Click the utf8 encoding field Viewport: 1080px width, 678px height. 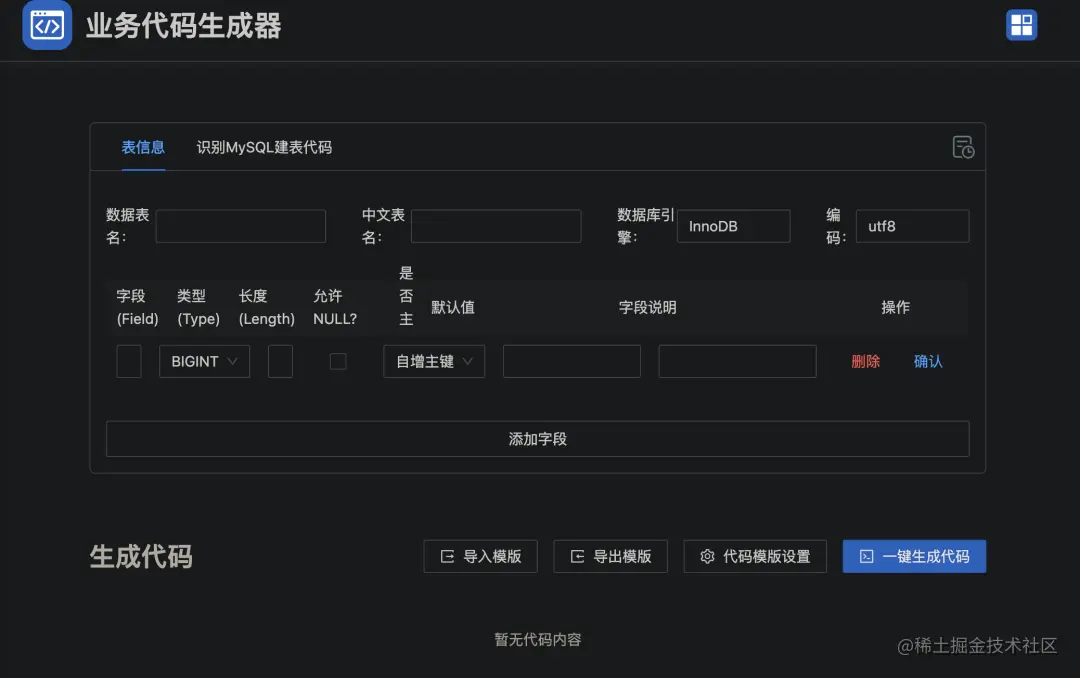912,226
